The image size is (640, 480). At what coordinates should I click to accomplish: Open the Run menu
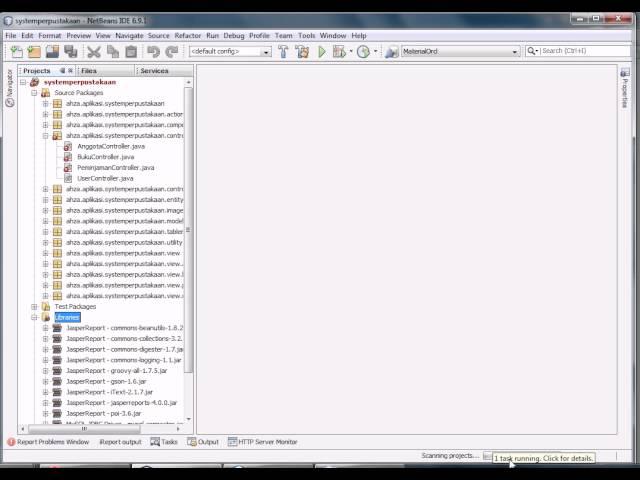(x=212, y=36)
